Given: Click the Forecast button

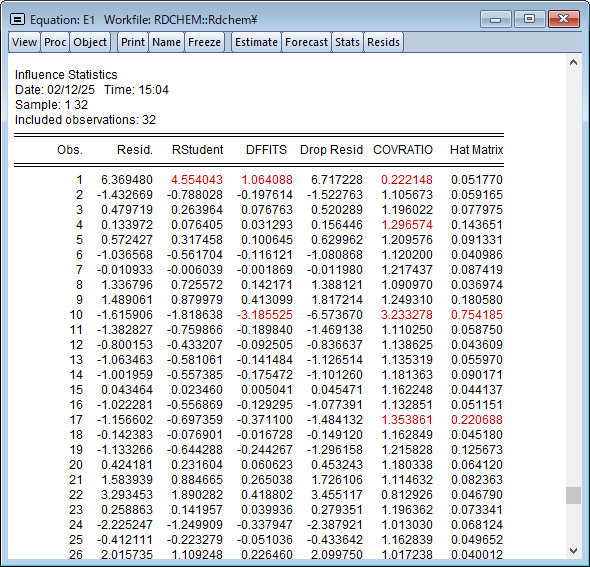Looking at the screenshot, I should 306,42.
